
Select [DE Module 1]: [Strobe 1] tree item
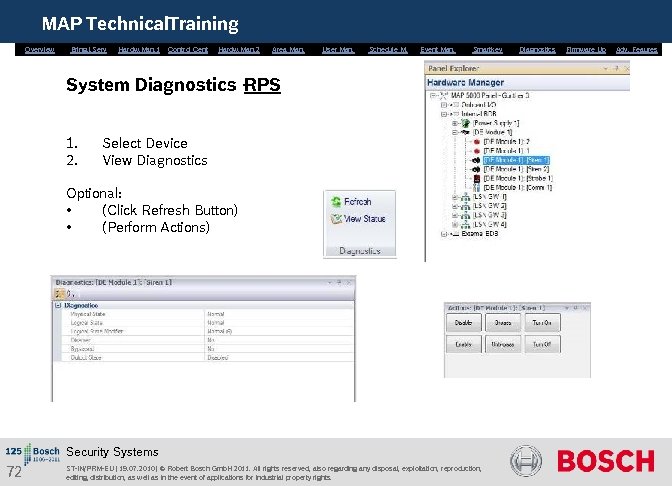[x=518, y=178]
